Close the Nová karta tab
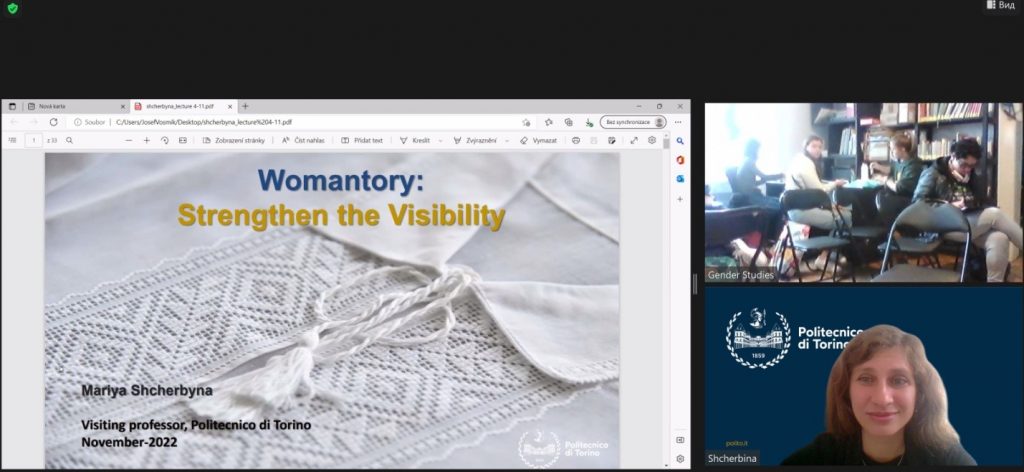The image size is (1024, 472). point(123,106)
